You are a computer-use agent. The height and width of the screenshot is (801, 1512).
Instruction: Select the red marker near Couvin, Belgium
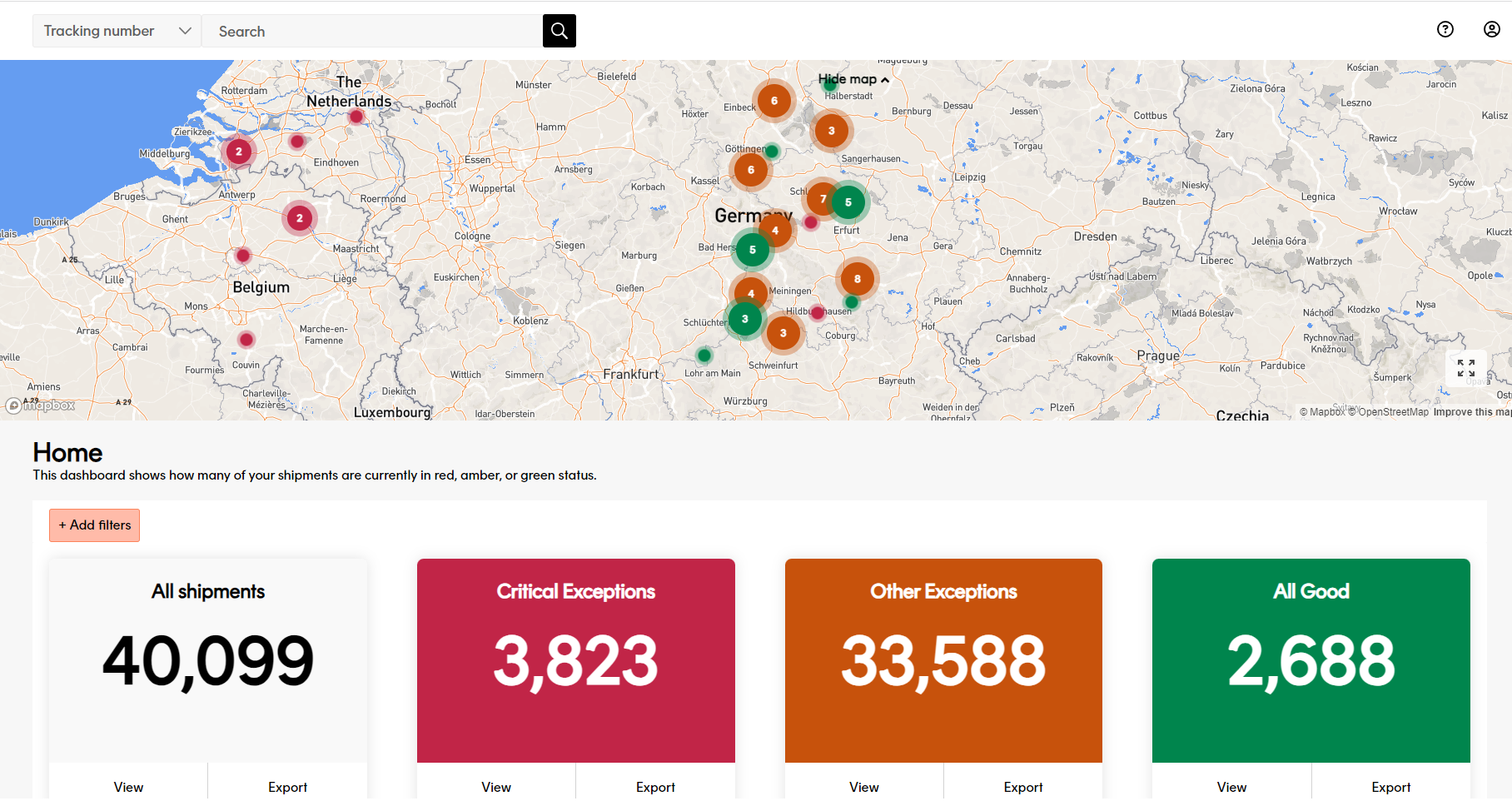pyautogui.click(x=245, y=339)
